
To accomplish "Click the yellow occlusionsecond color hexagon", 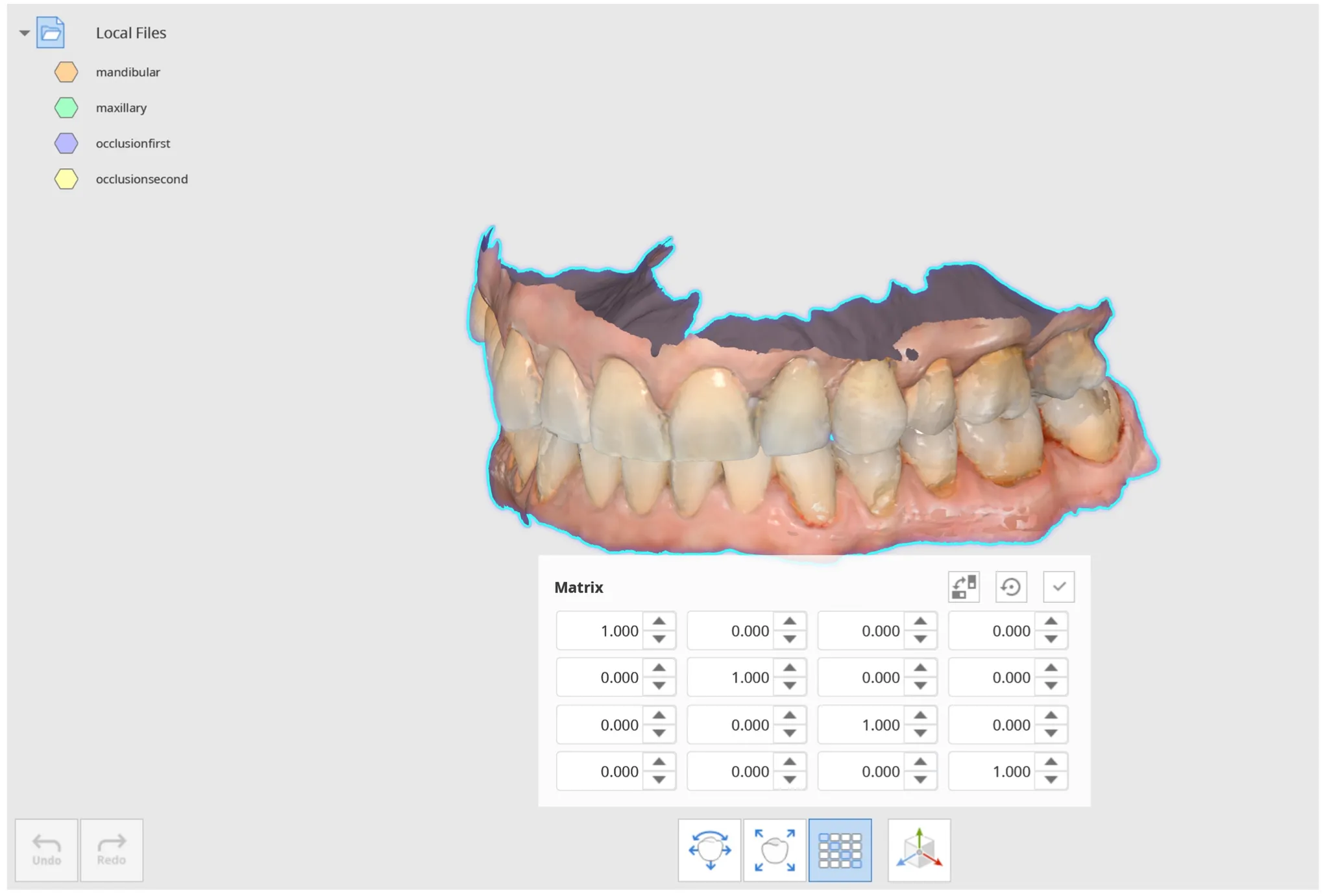I will pos(66,179).
